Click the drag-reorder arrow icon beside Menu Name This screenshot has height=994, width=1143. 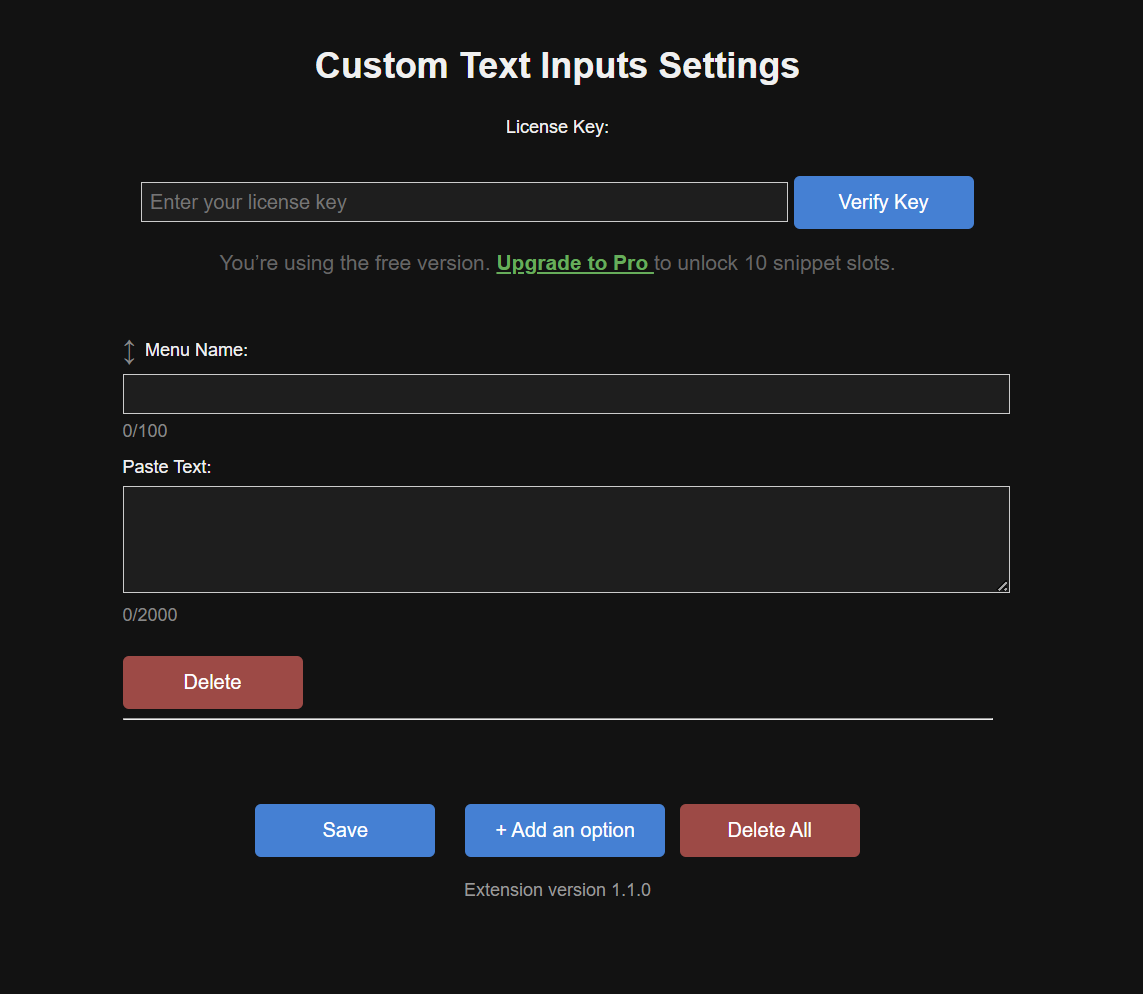[x=129, y=352]
